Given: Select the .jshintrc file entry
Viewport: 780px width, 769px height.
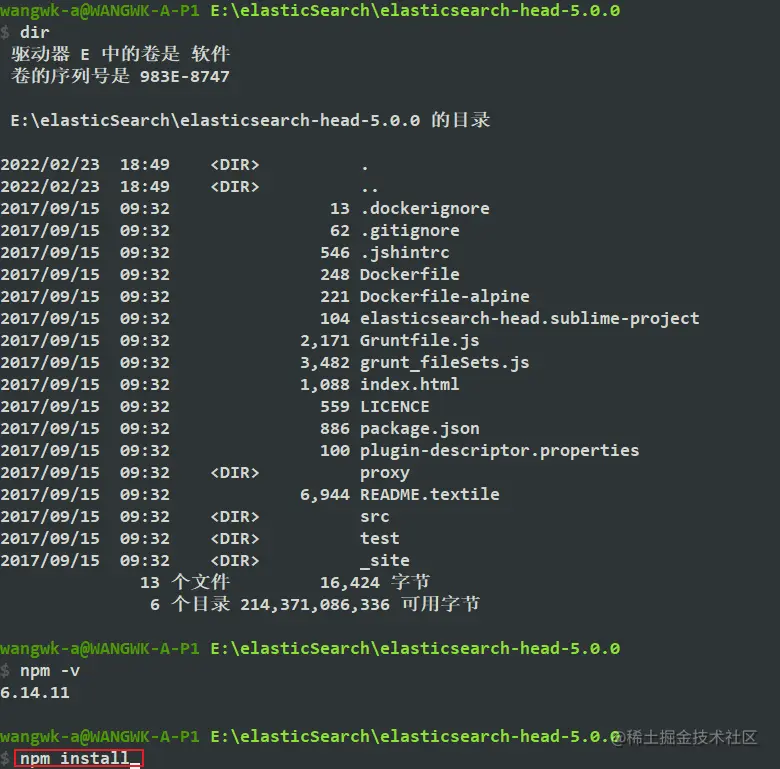Looking at the screenshot, I should (404, 253).
